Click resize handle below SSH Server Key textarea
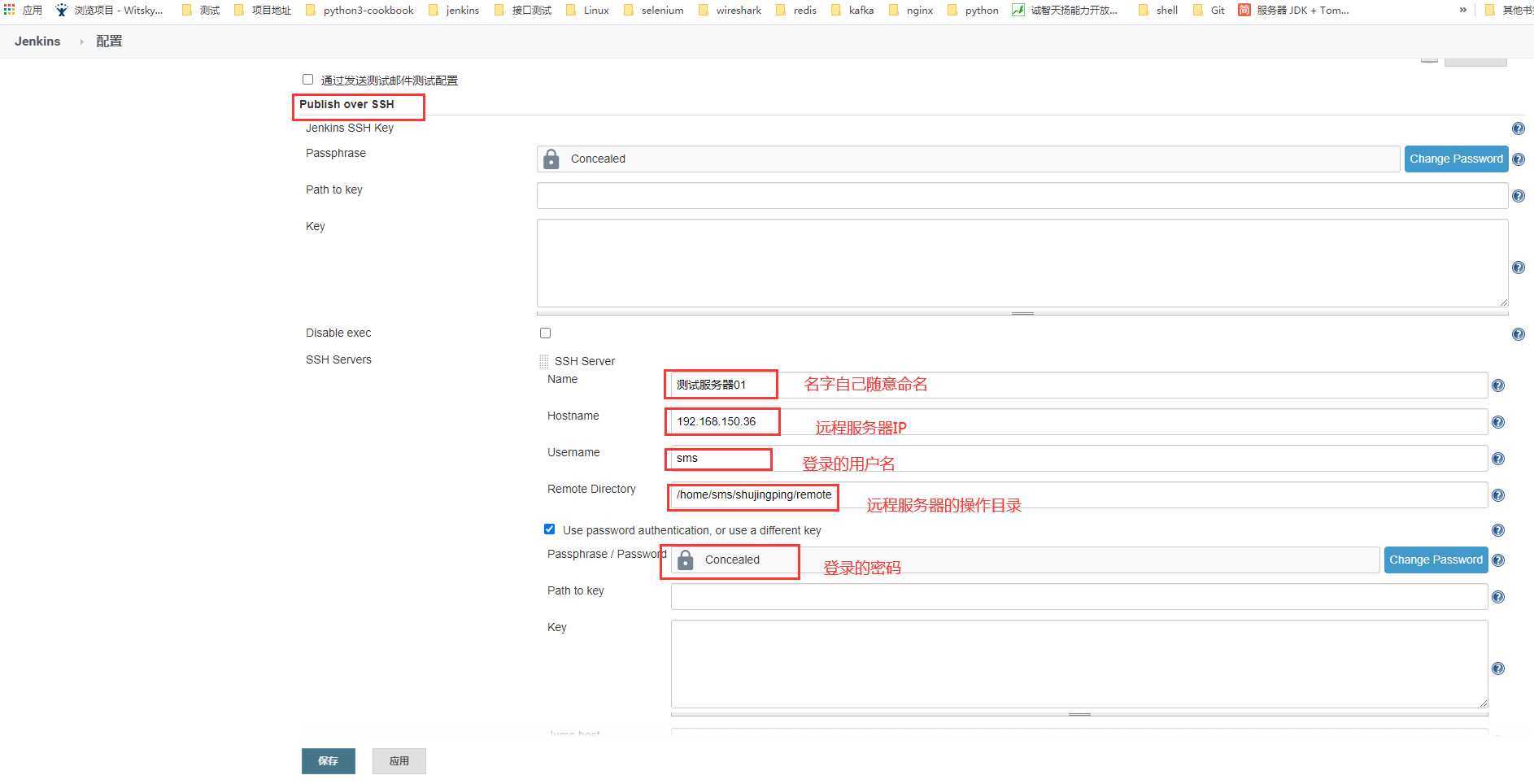Image resolution: width=1534 pixels, height=784 pixels. pos(1079,714)
